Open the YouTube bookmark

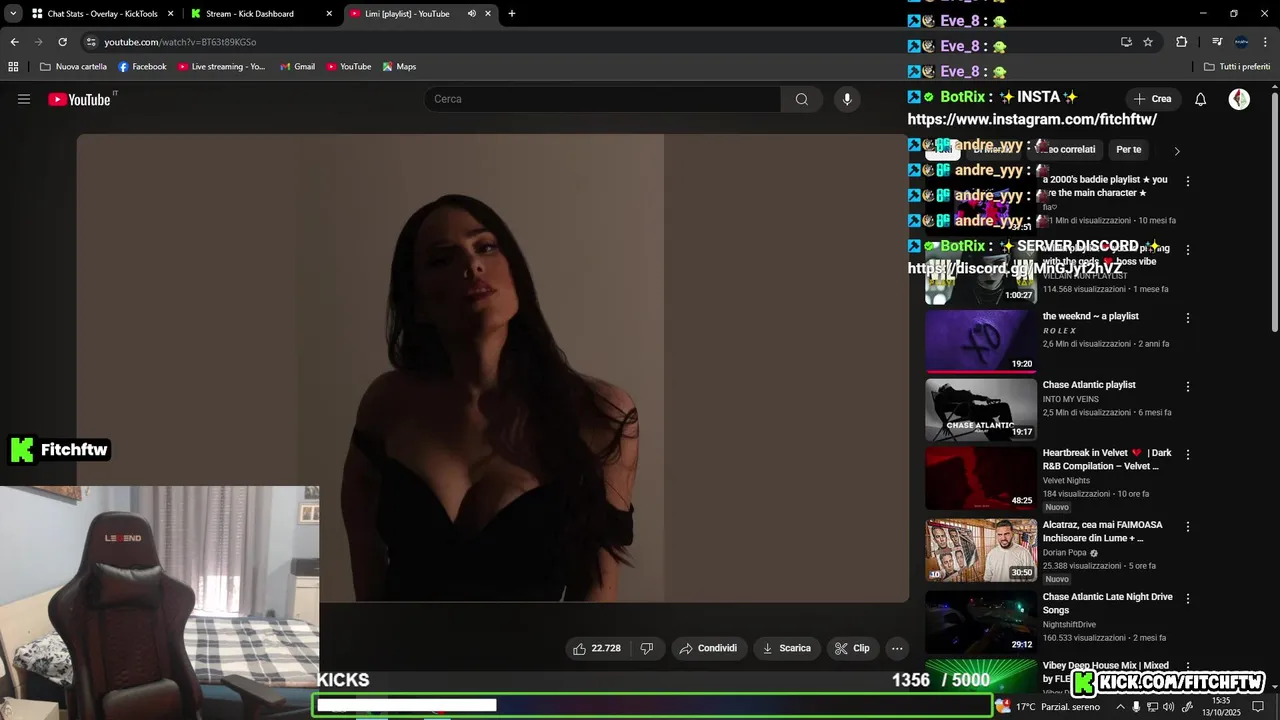tap(348, 67)
